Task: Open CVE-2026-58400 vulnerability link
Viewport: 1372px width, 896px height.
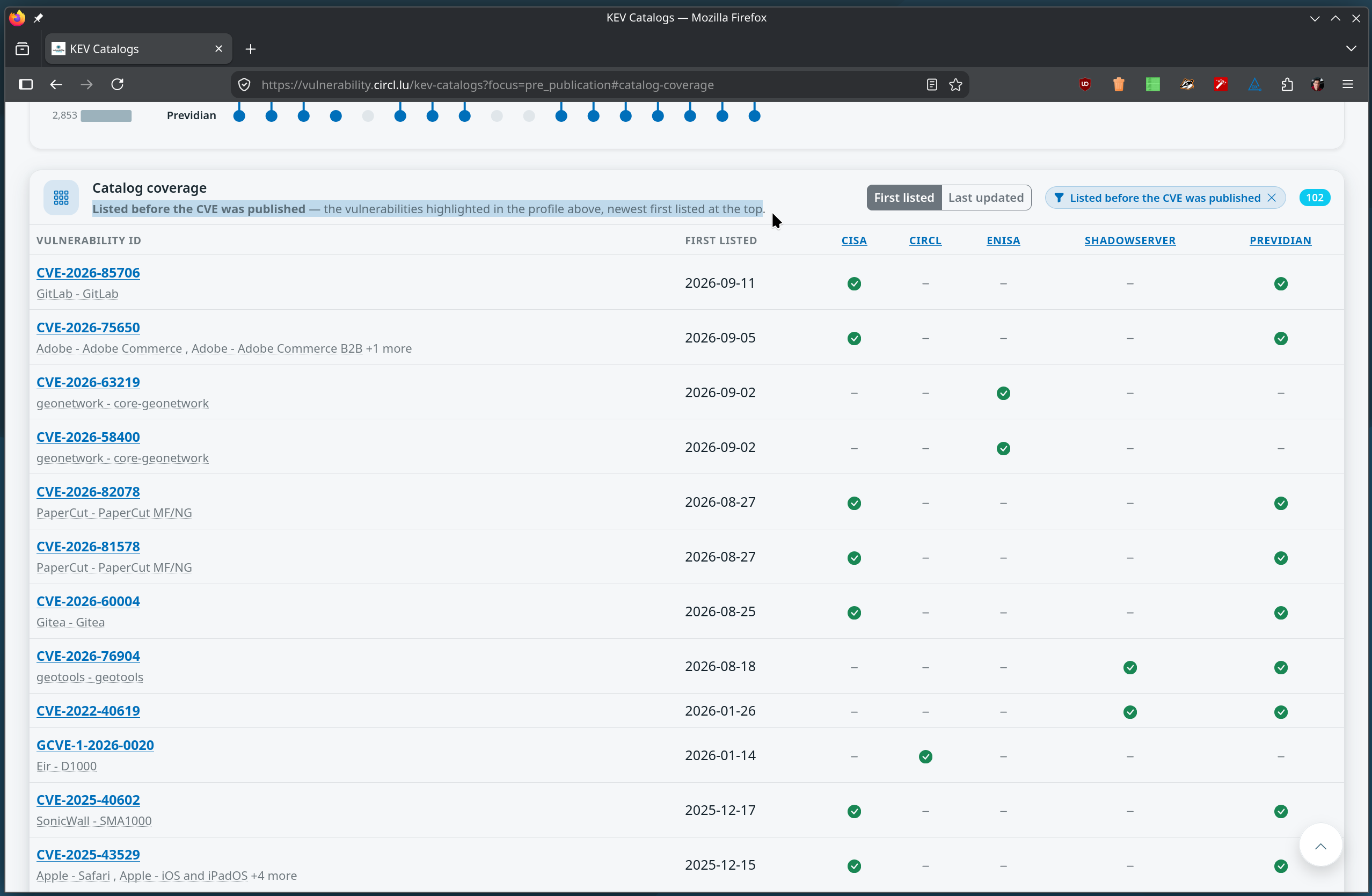Action: 88,437
